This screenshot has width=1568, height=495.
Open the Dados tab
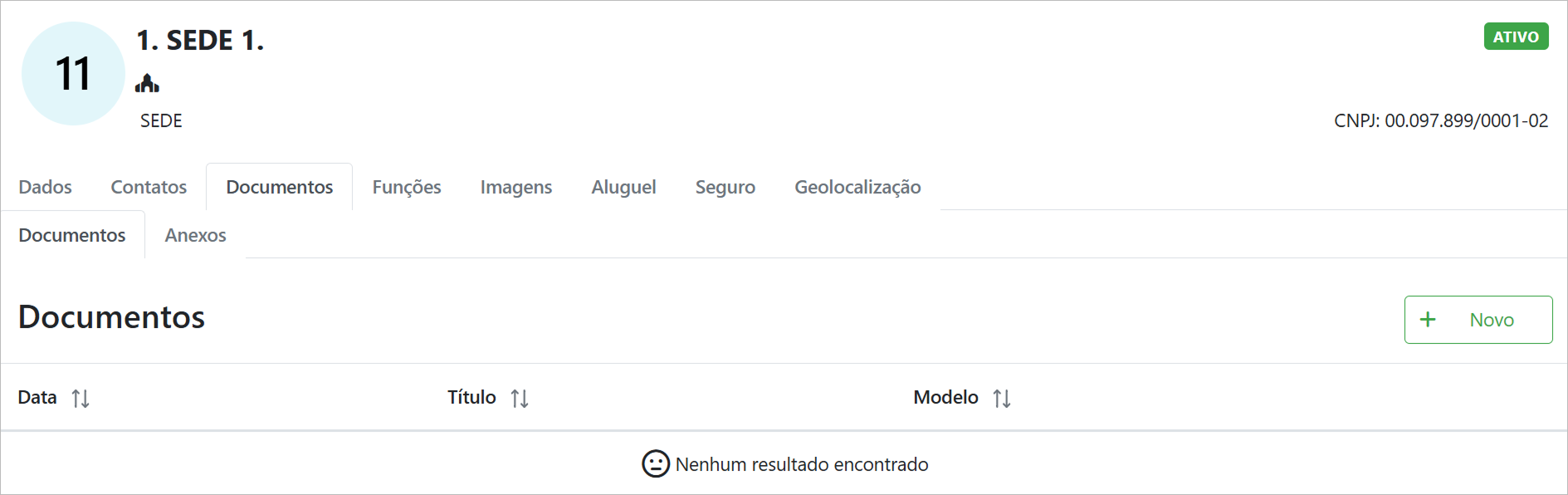point(46,187)
